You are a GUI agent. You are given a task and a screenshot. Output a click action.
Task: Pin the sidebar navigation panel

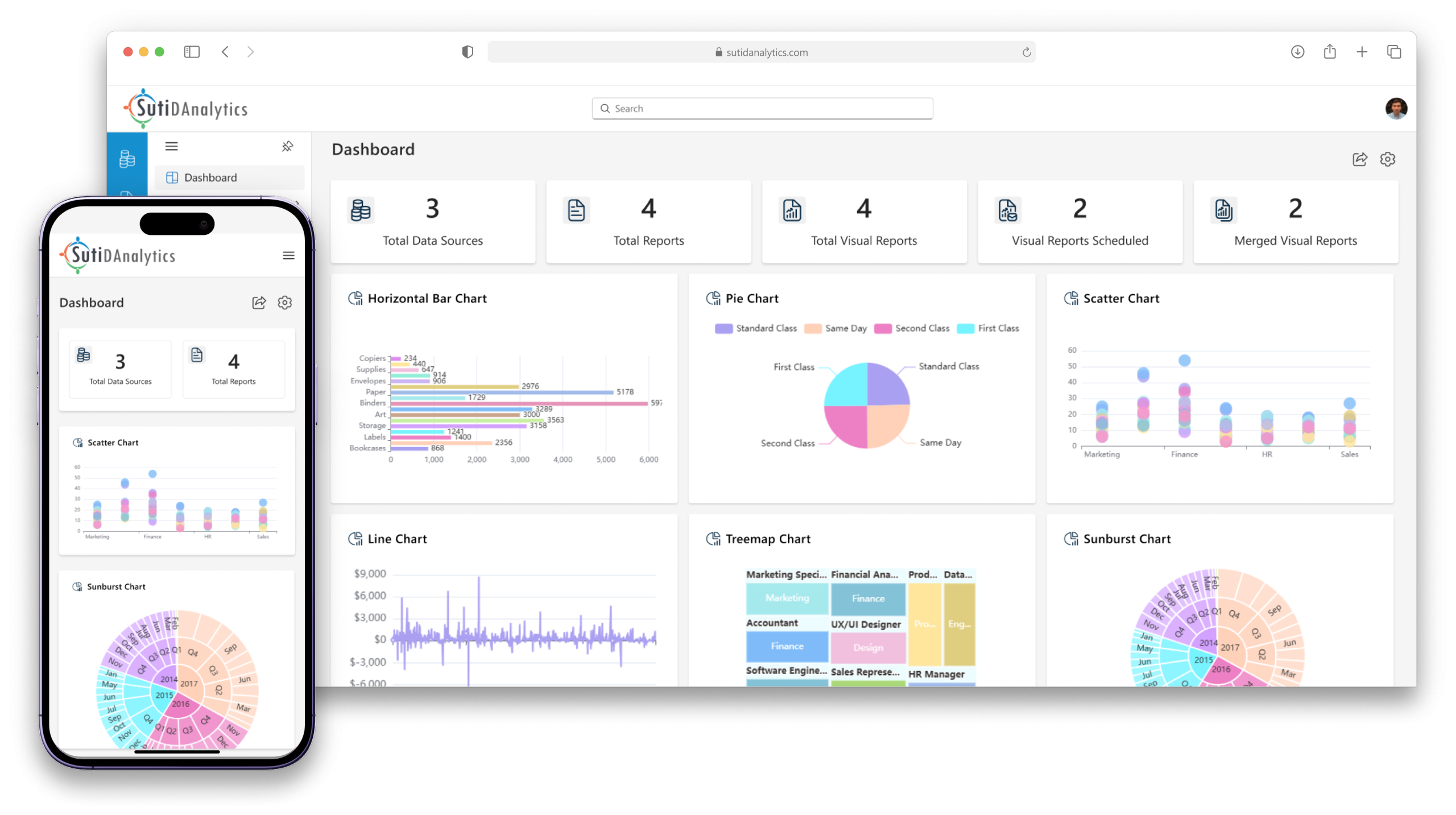pyautogui.click(x=287, y=146)
